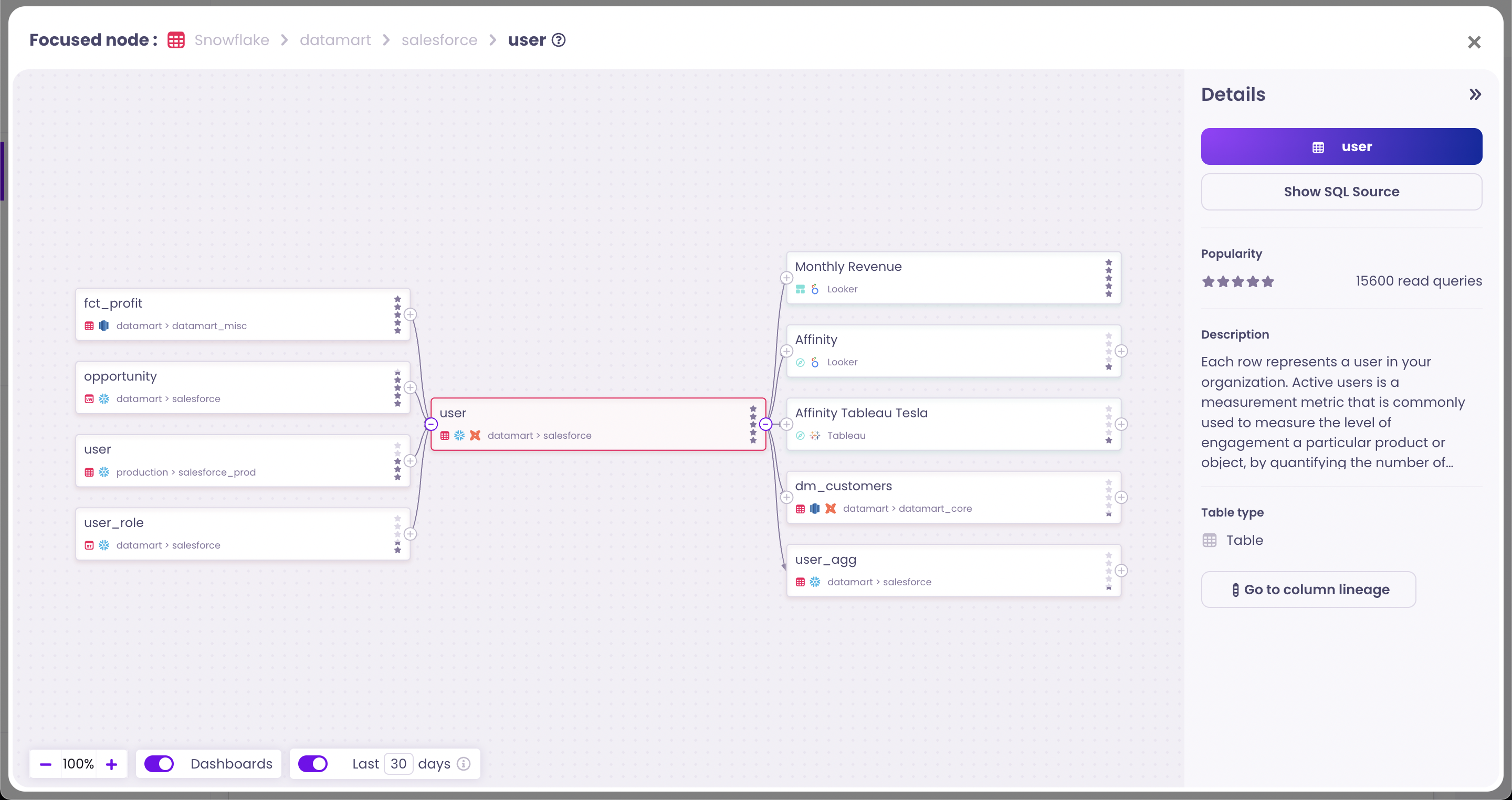This screenshot has height=800, width=1512.
Task: Collapse the Details panel with double chevron
Action: point(1475,94)
